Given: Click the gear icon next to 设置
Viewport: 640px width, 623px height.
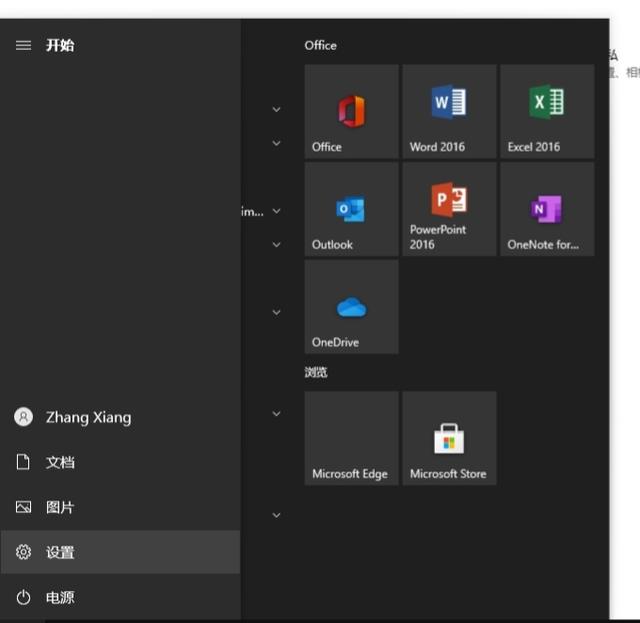Looking at the screenshot, I should tap(23, 552).
